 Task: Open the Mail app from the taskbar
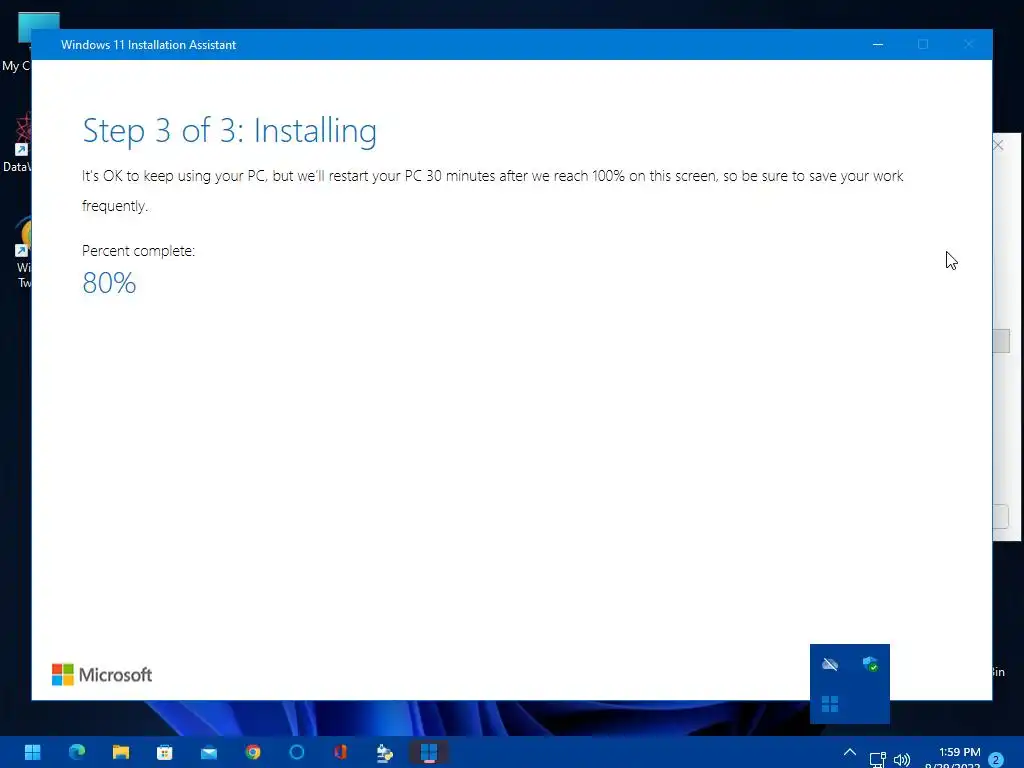coord(209,753)
